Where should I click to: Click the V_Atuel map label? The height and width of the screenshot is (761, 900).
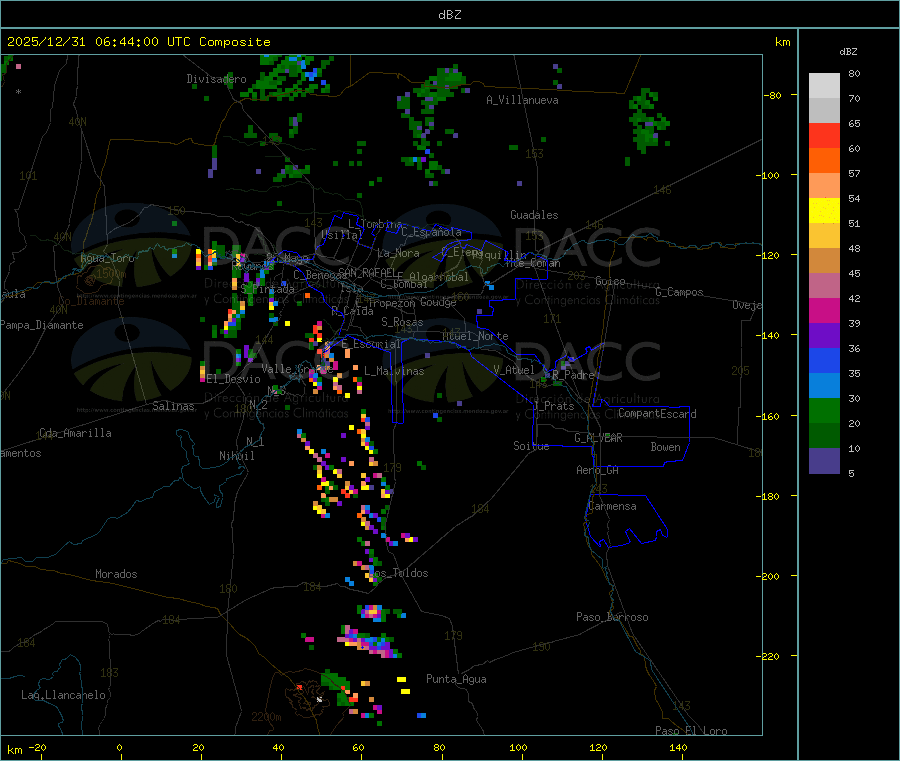pos(514,370)
